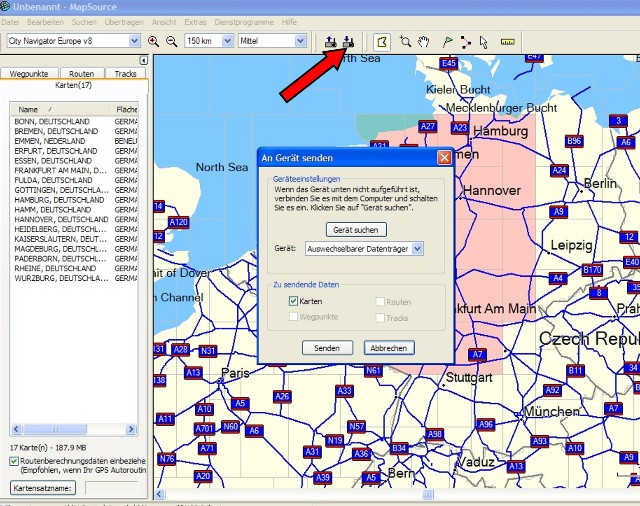Select the Hand pan tool
This screenshot has width=640, height=506.
(x=424, y=42)
